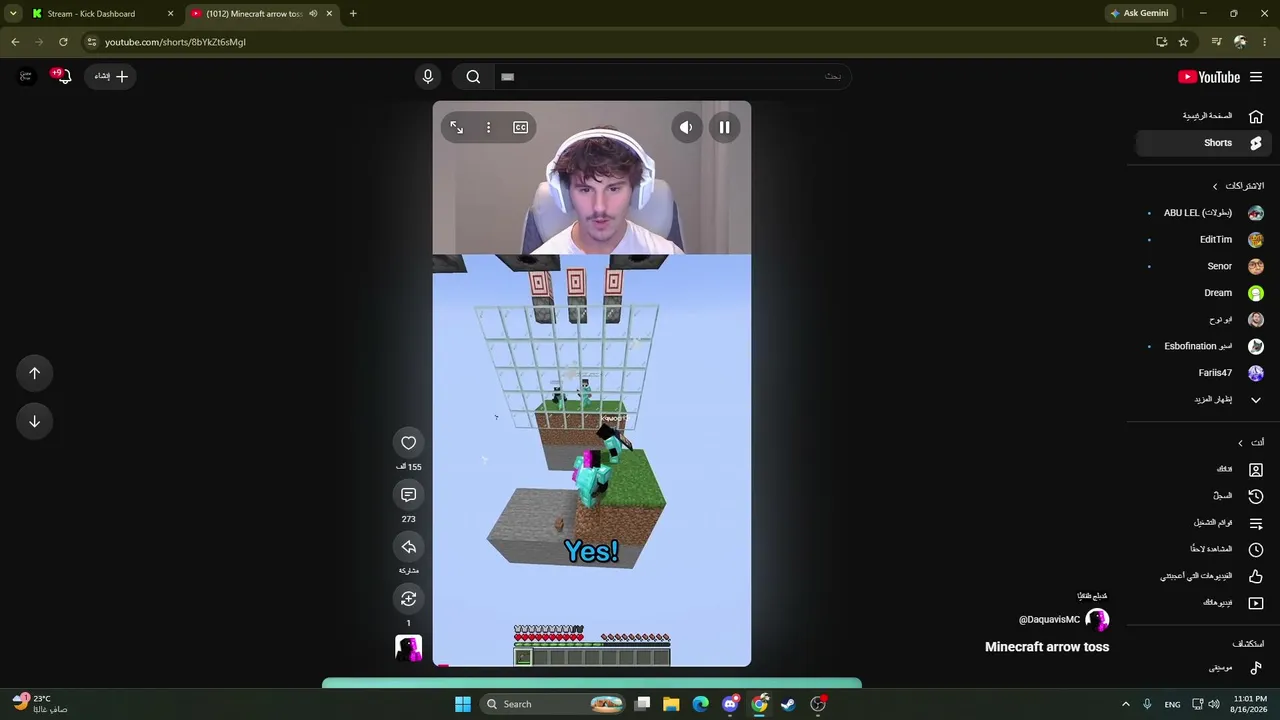This screenshot has width=1280, height=720.
Task: Open the create (+) button
Action: click(112, 76)
